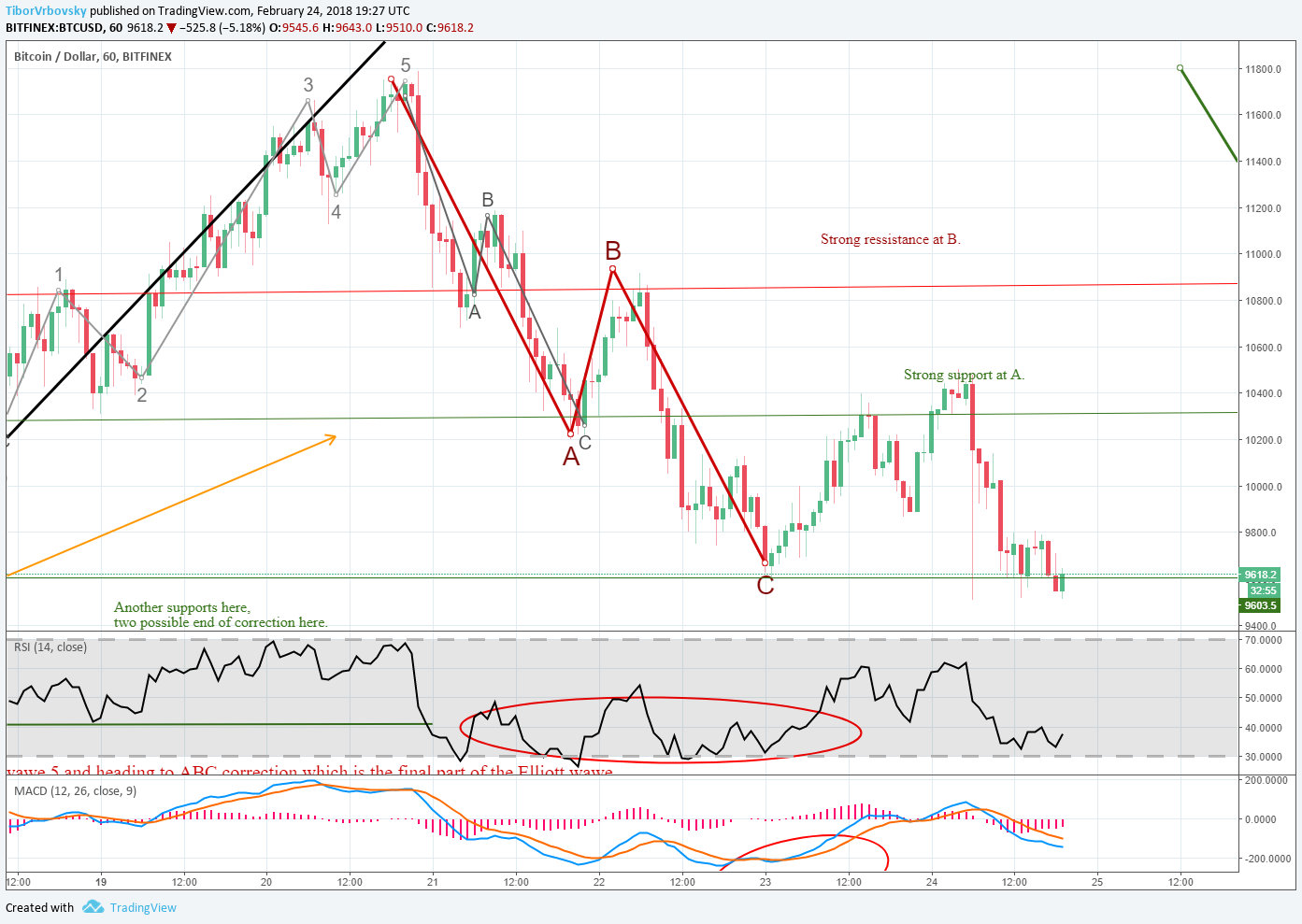
Task: Click the MACD (12, 26, close, 9) indicator label
Action: coord(75,790)
